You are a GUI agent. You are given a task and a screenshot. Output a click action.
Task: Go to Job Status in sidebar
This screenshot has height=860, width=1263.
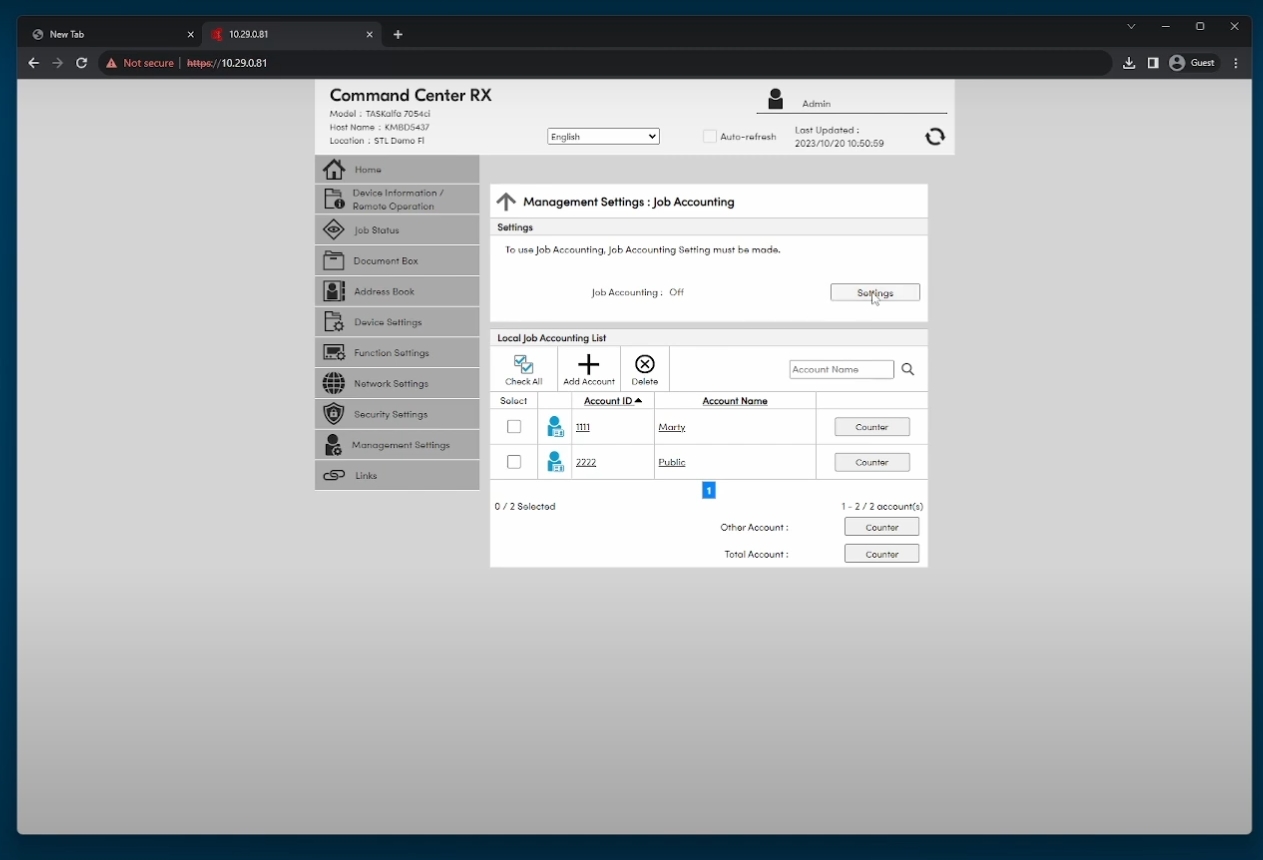(376, 231)
